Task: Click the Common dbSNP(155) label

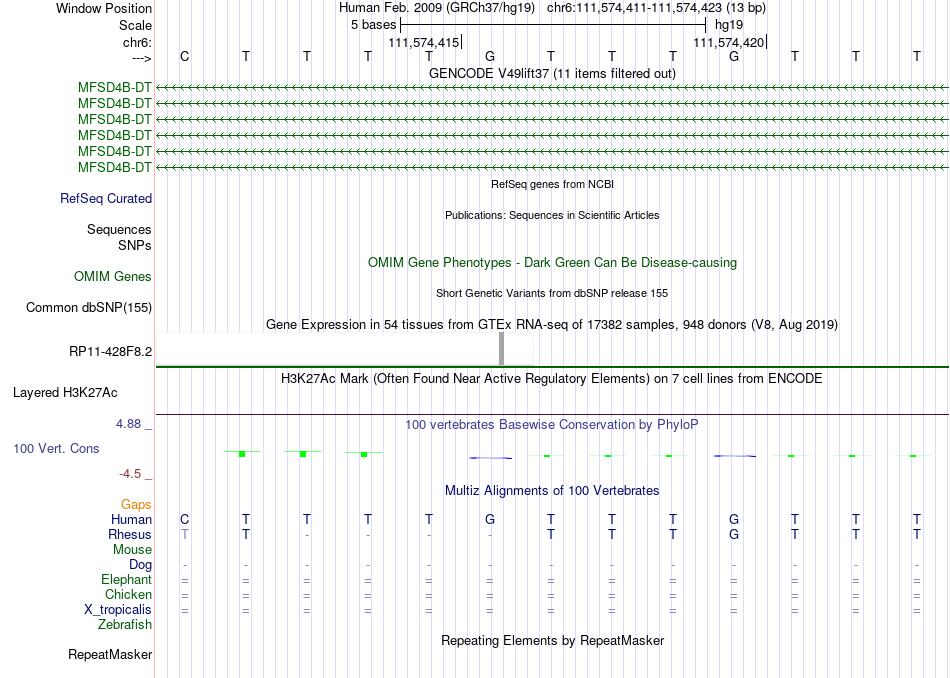Action: pyautogui.click(x=89, y=308)
